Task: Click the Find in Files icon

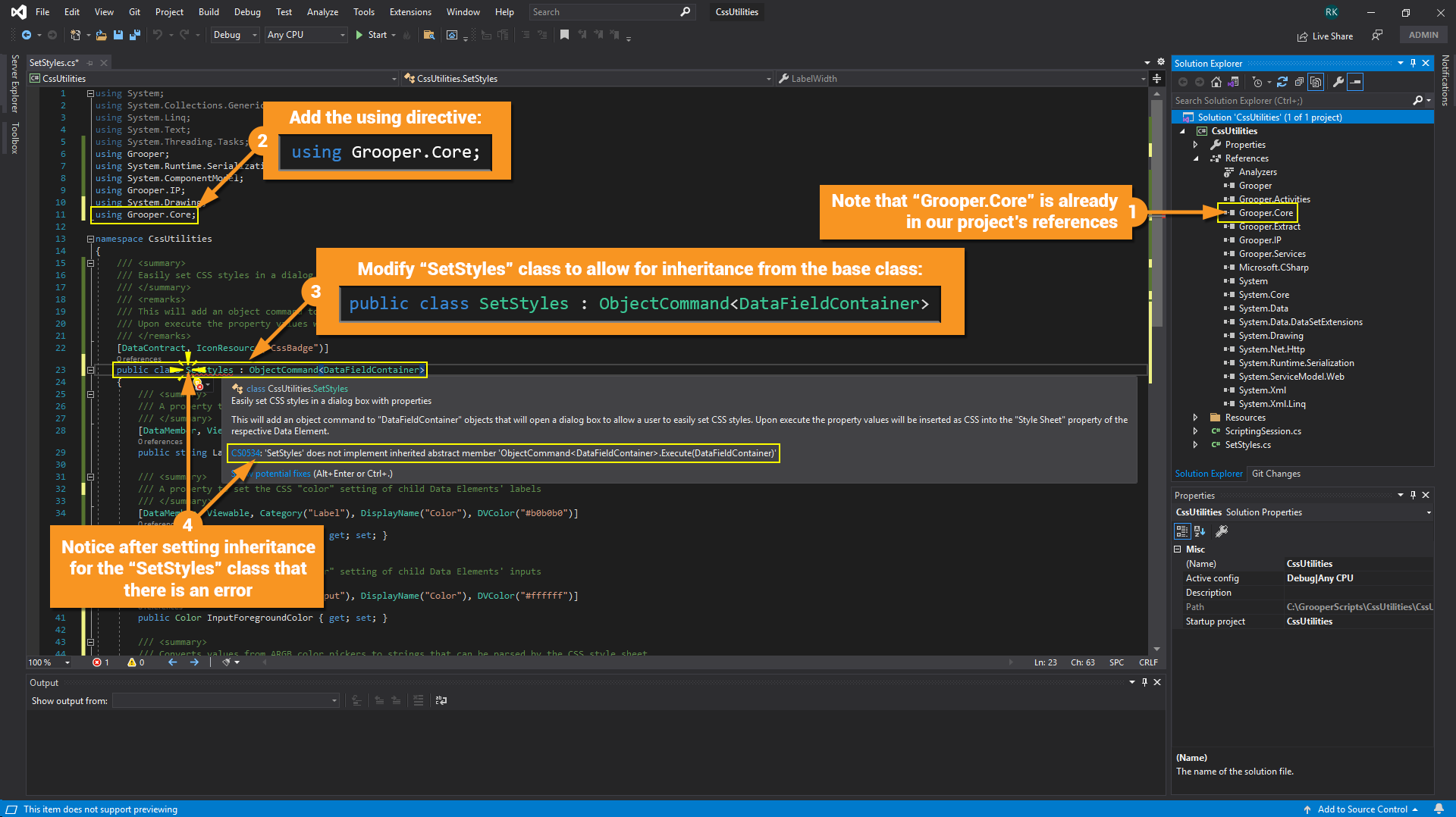Action: point(428,35)
